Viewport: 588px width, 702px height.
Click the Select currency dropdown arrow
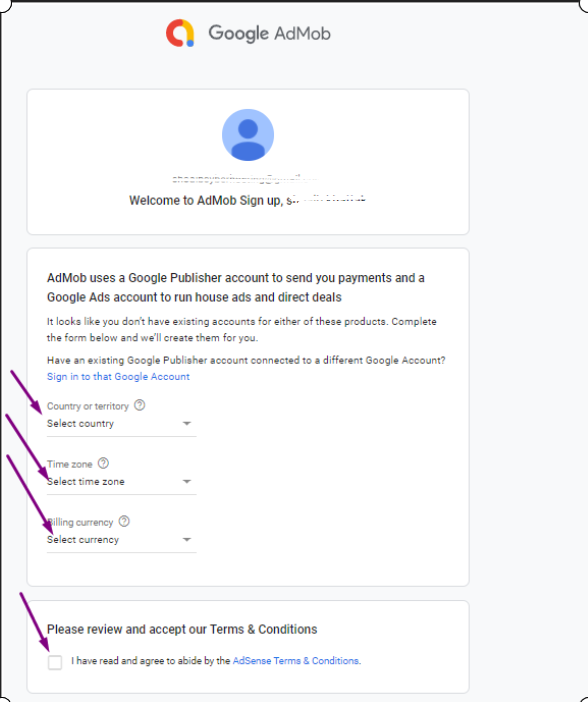[x=187, y=539]
